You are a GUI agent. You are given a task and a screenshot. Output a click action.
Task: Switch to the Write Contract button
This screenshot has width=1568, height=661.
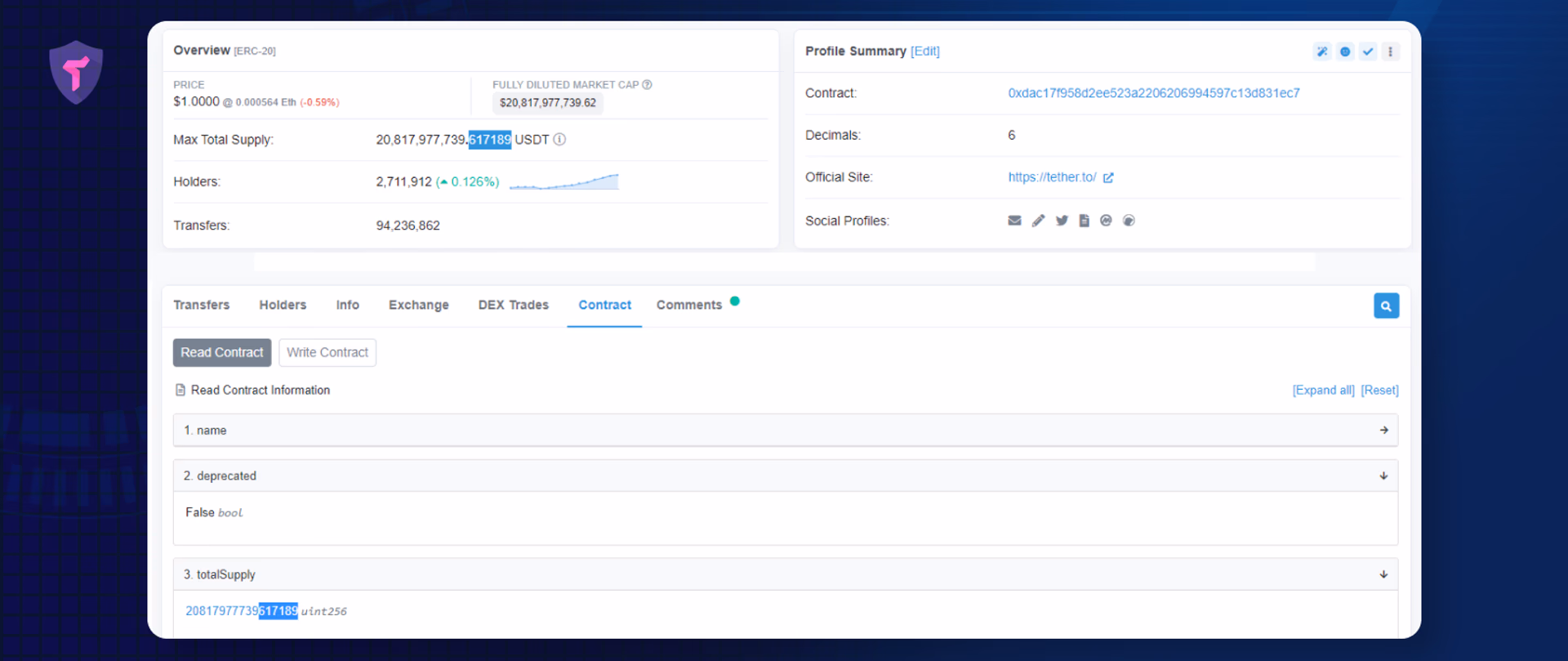click(327, 353)
